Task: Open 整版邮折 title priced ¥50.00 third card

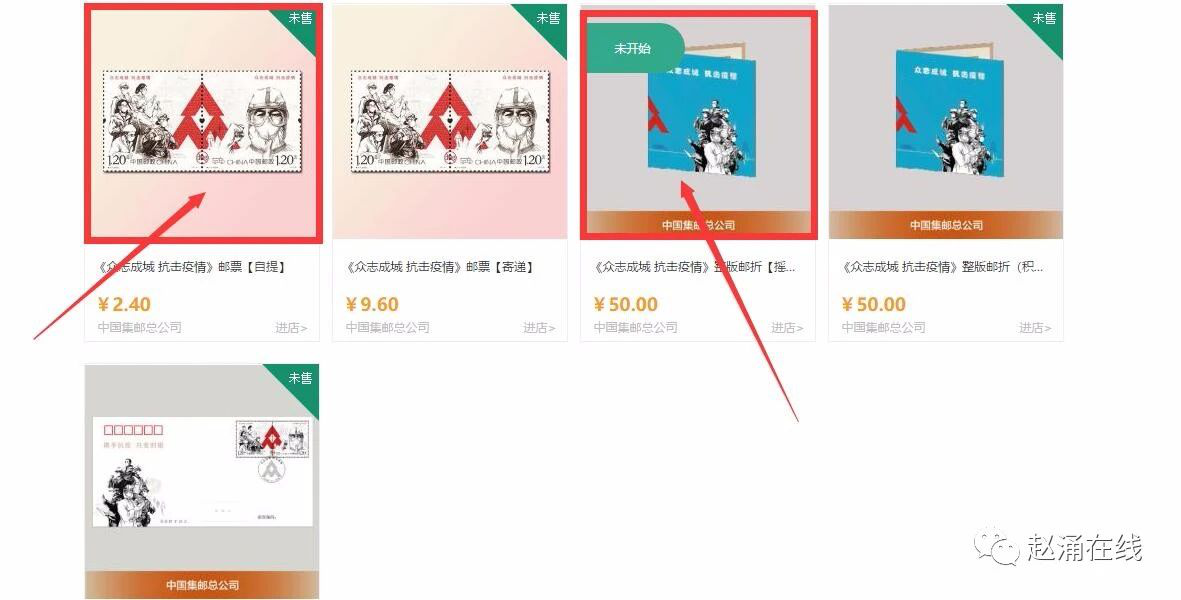Action: pos(694,267)
